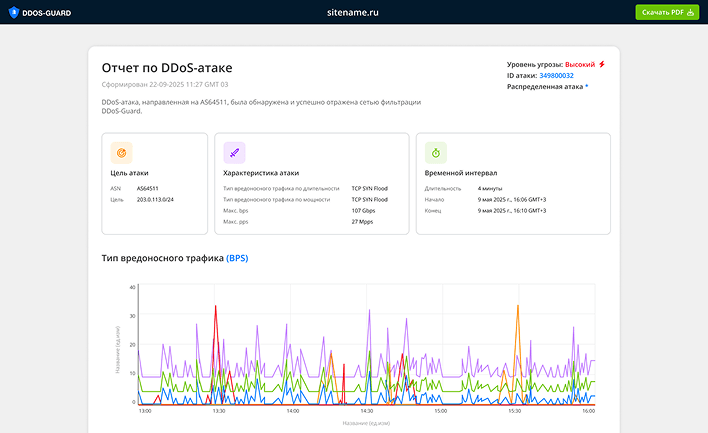The width and height of the screenshot is (708, 433).
Task: Click the purple sword icon above Характеристика атаки
Action: (x=234, y=153)
